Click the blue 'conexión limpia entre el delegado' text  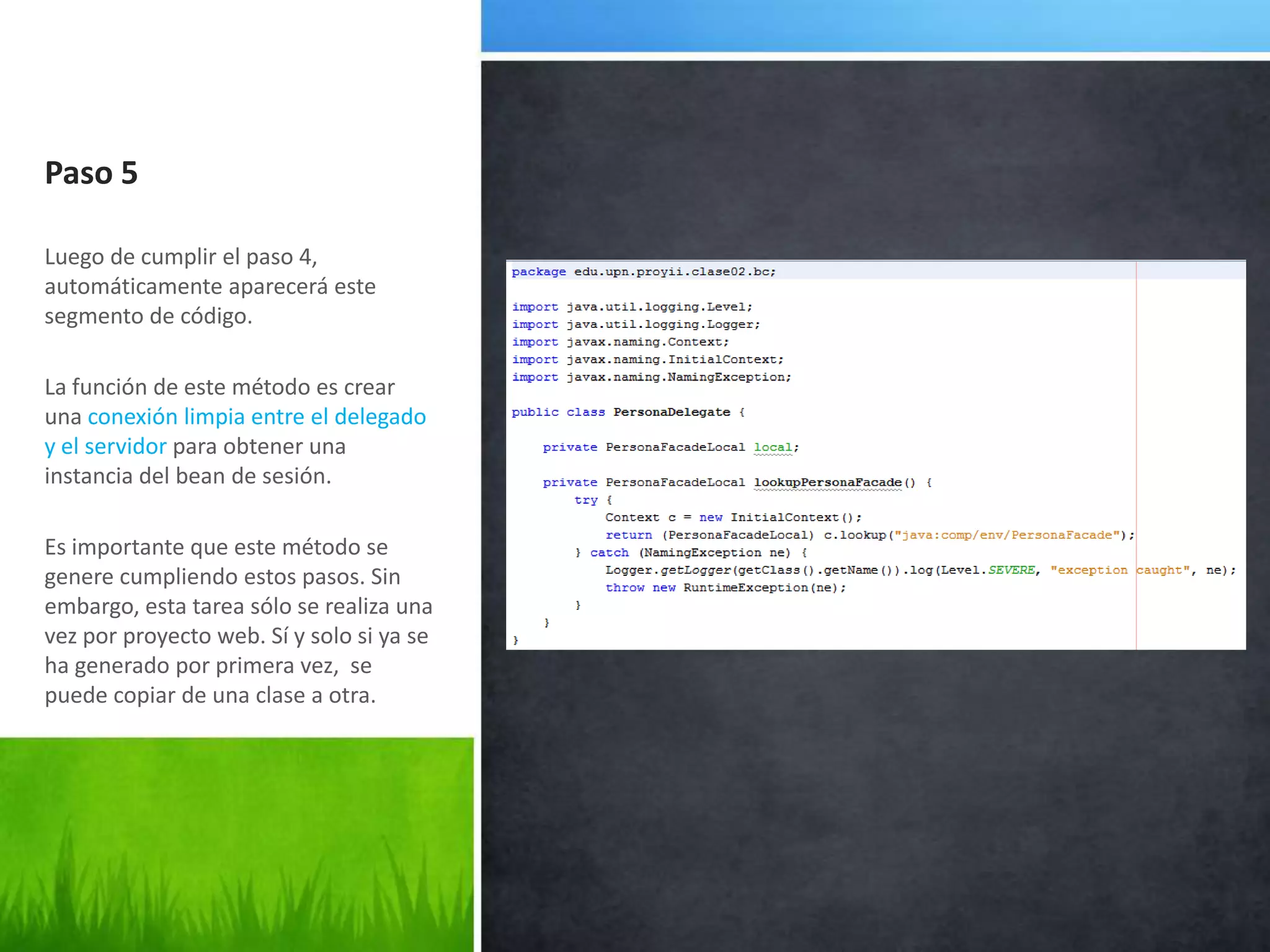[x=257, y=416]
